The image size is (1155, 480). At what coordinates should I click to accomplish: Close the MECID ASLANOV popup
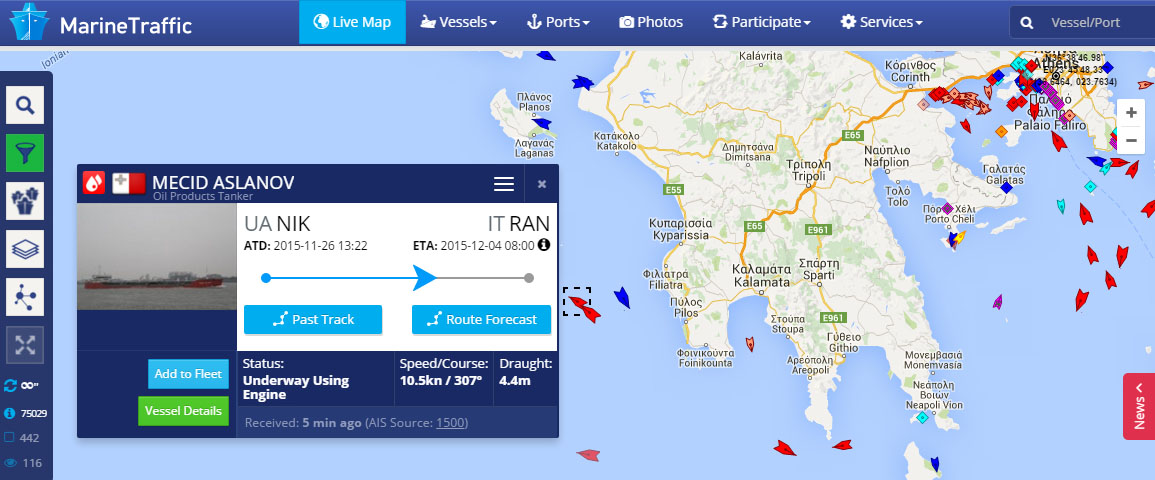click(542, 184)
